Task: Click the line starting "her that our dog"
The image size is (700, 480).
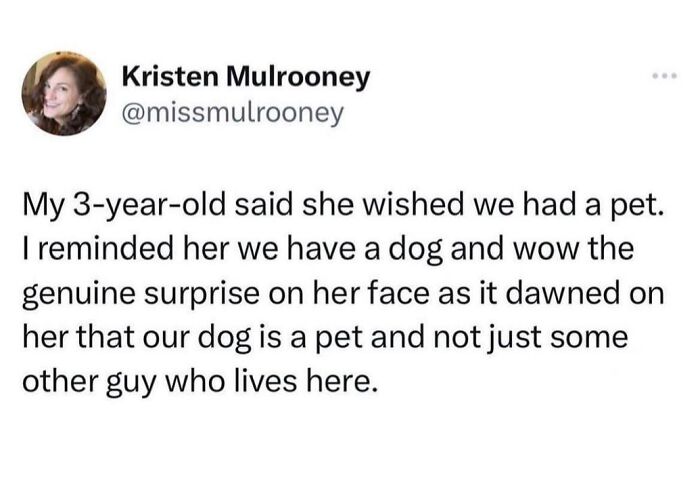Action: [325, 338]
